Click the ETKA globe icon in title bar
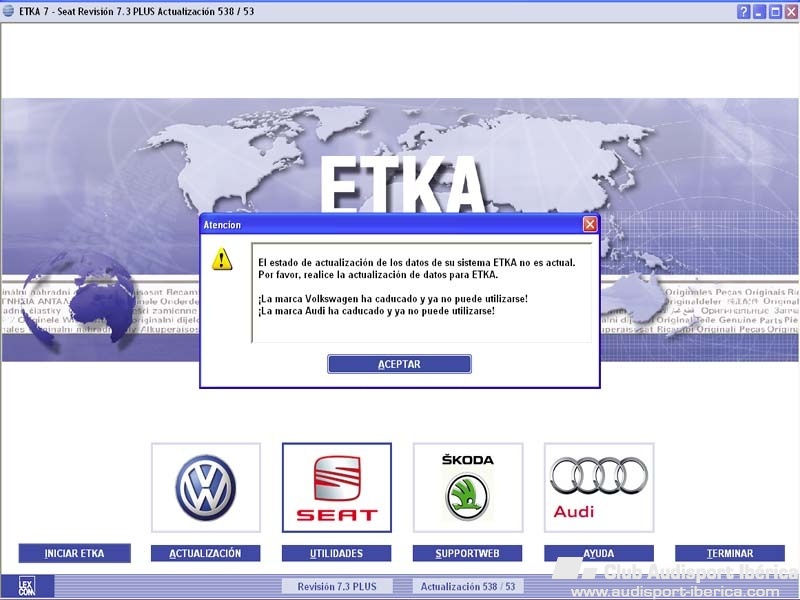800x600 pixels. (x=9, y=11)
